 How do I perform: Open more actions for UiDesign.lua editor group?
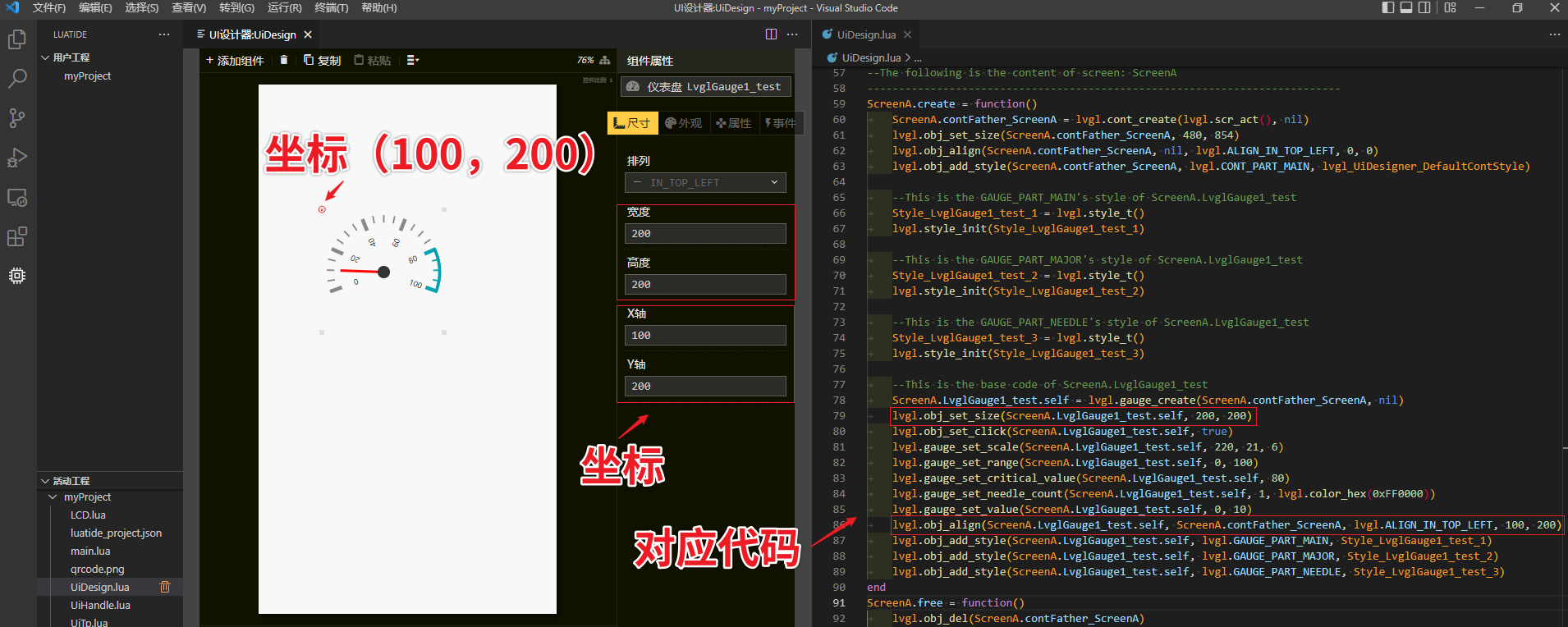coord(1554,34)
